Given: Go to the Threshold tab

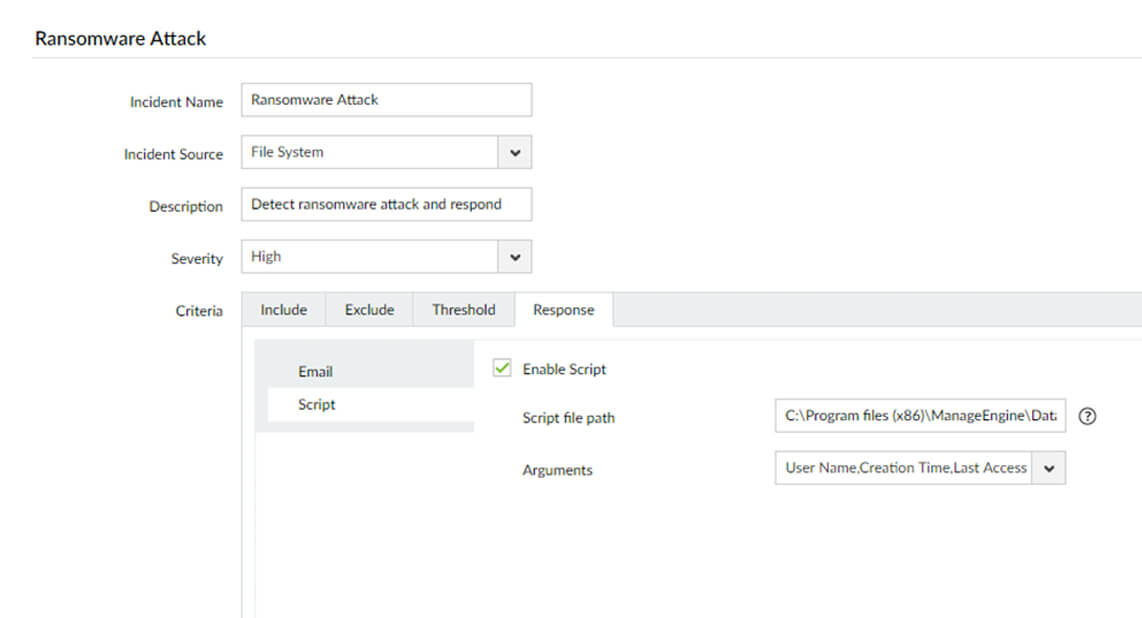Looking at the screenshot, I should coord(463,310).
